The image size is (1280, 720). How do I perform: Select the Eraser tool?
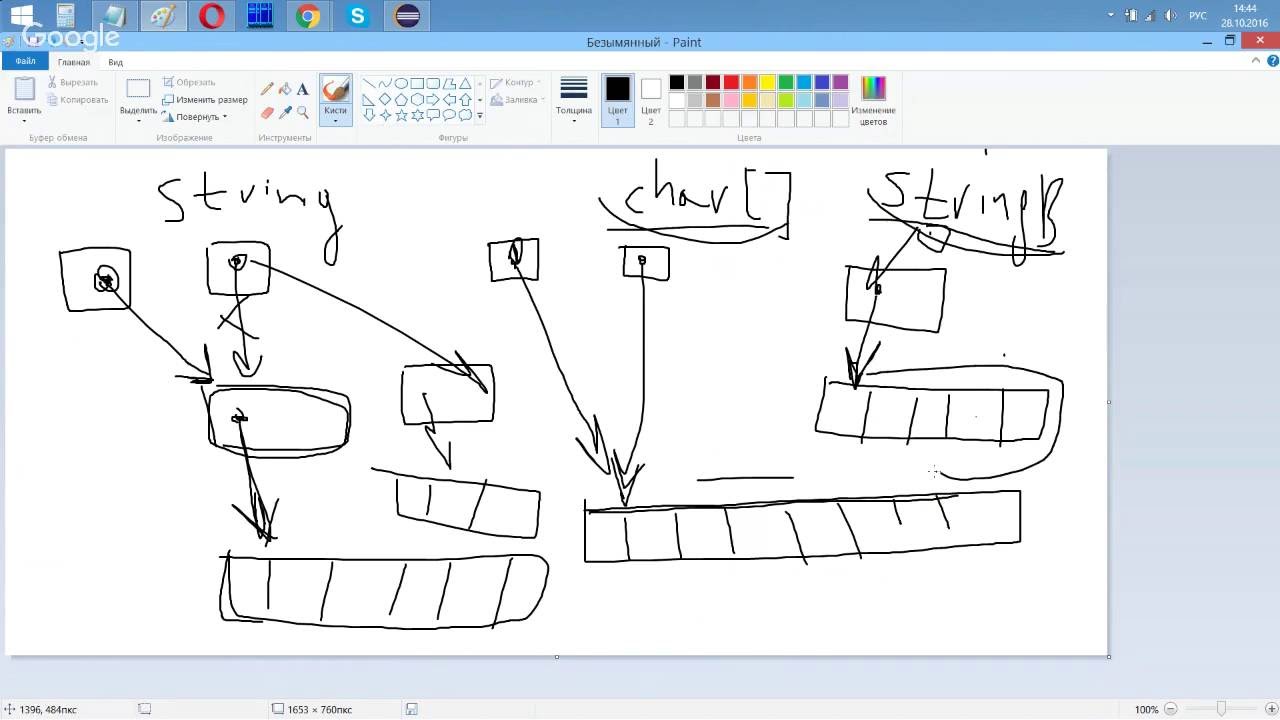click(x=267, y=112)
